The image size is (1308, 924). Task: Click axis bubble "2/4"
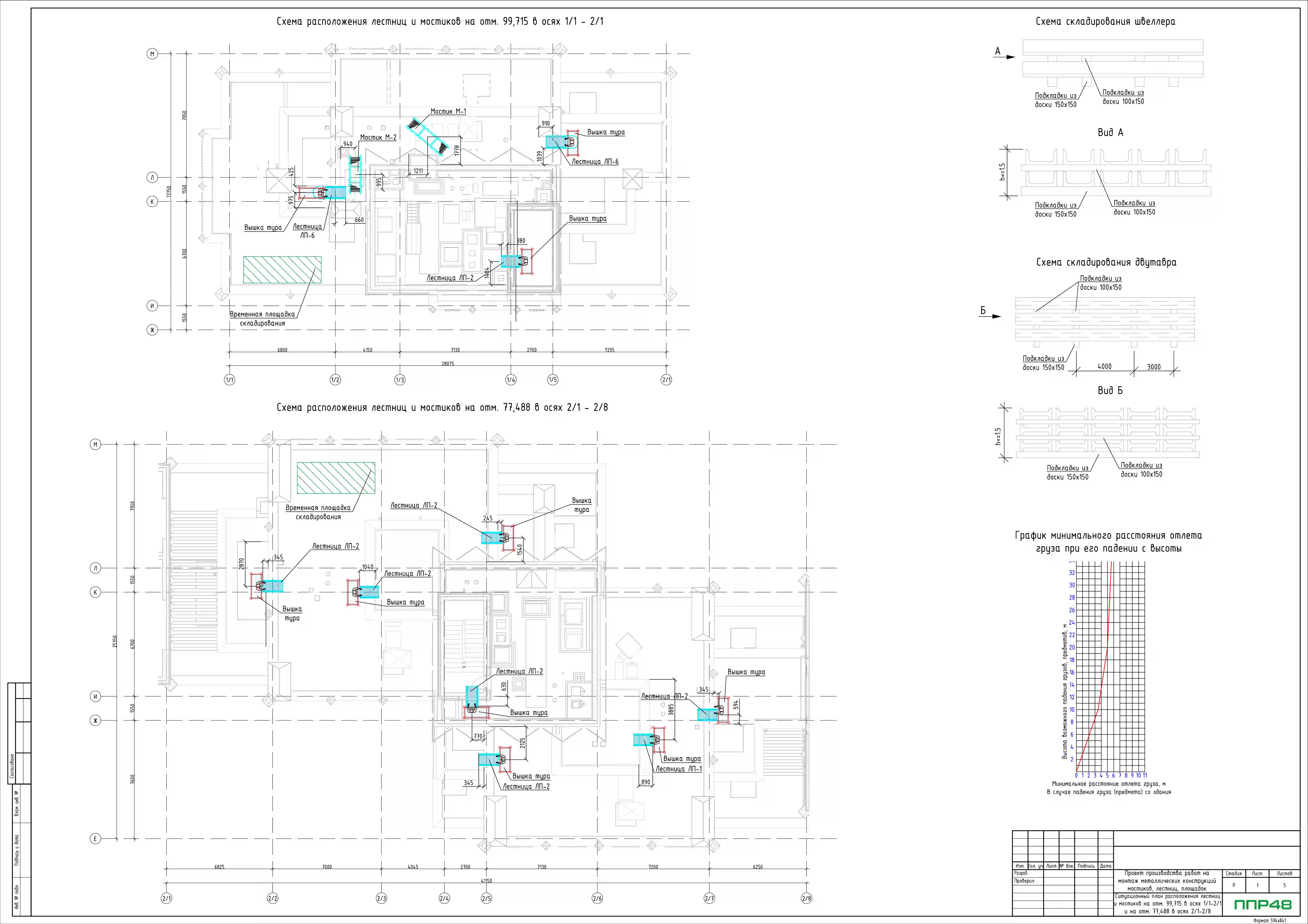[444, 898]
